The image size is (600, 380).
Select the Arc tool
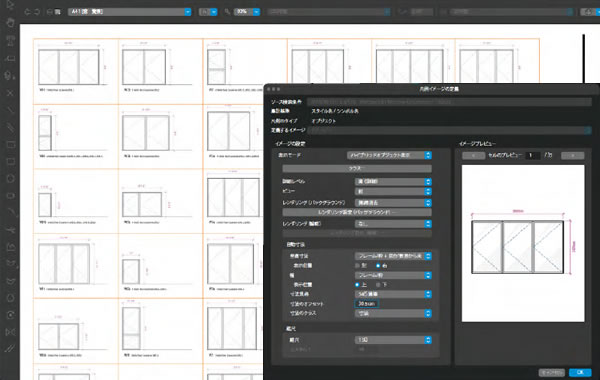[x=11, y=212]
